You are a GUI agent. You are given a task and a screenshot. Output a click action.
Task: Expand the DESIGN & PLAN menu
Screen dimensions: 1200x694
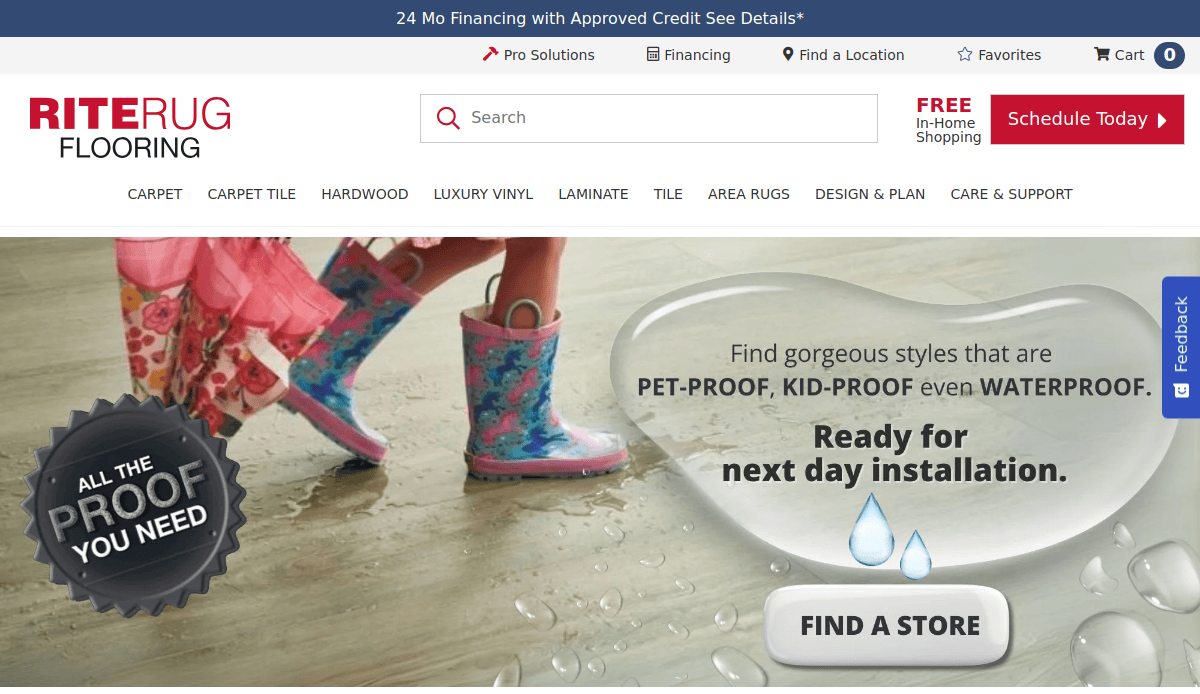click(870, 194)
